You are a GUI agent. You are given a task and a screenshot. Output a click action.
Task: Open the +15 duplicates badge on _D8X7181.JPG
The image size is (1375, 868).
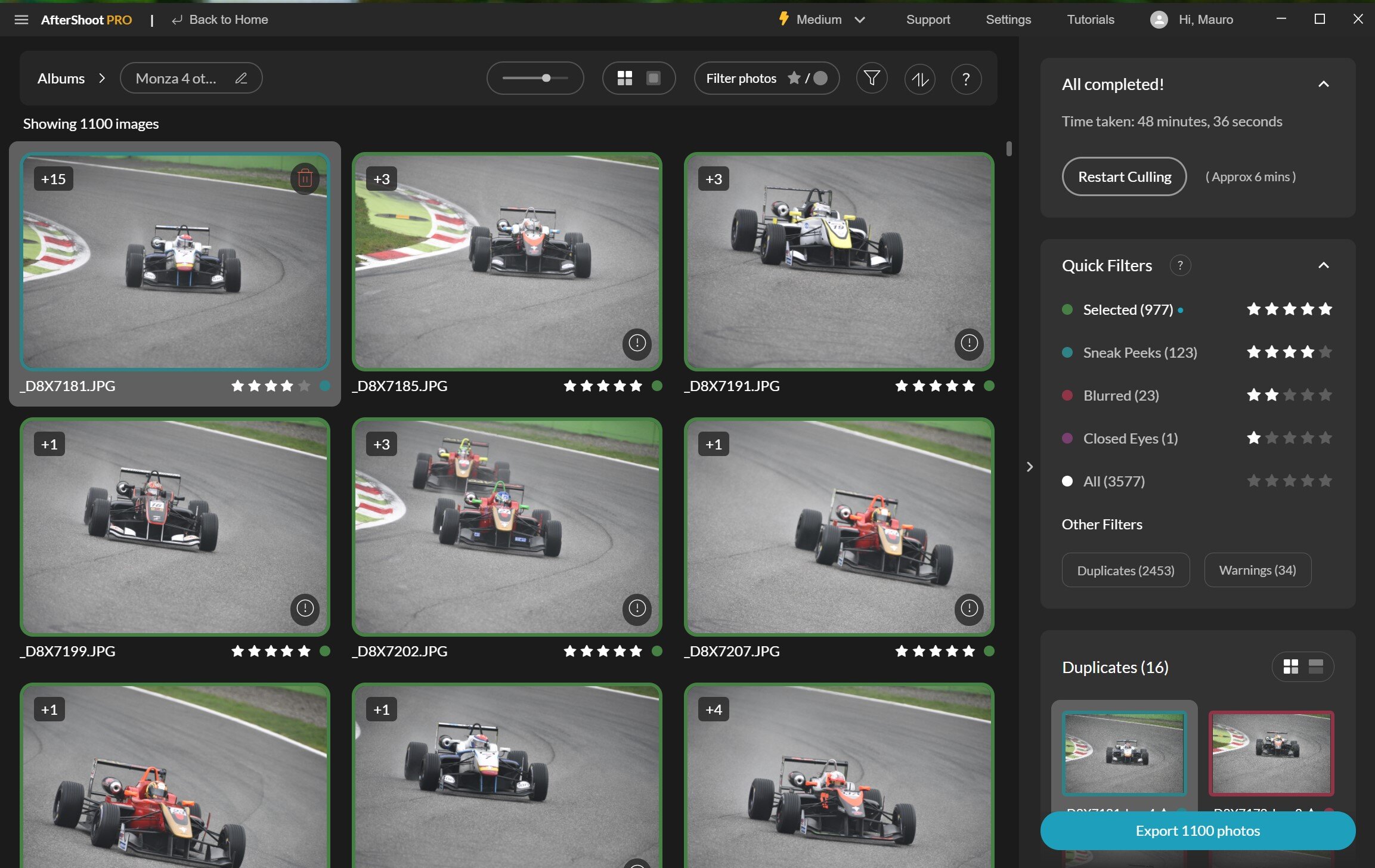pos(54,179)
